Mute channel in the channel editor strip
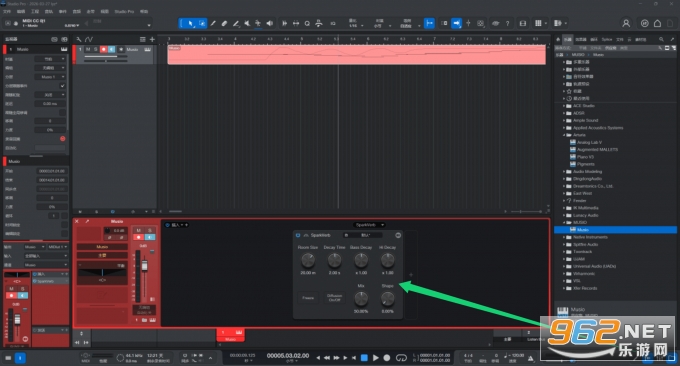This screenshot has height=366, width=680. pos(139,230)
